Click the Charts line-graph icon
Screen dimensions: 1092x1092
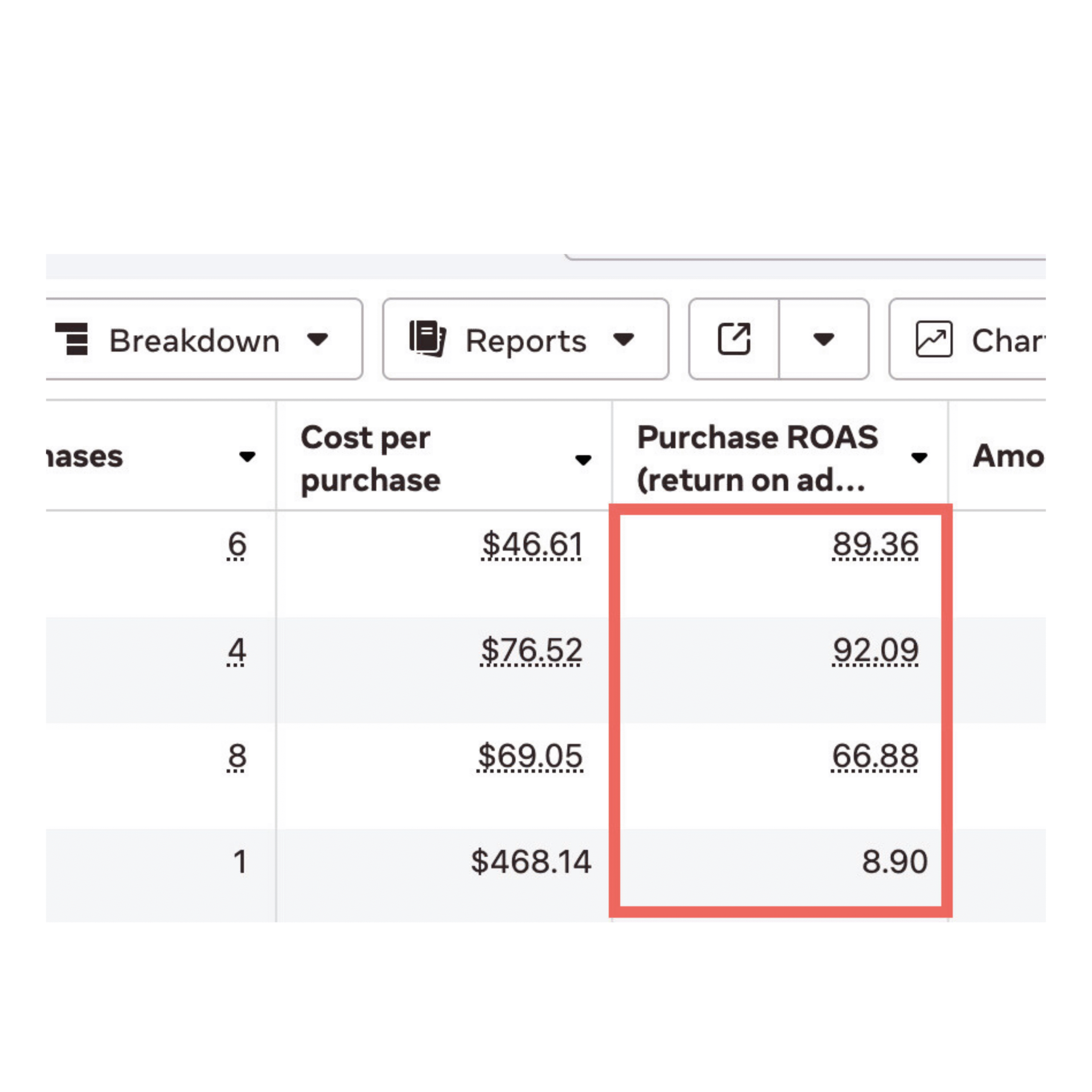pyautogui.click(x=934, y=339)
